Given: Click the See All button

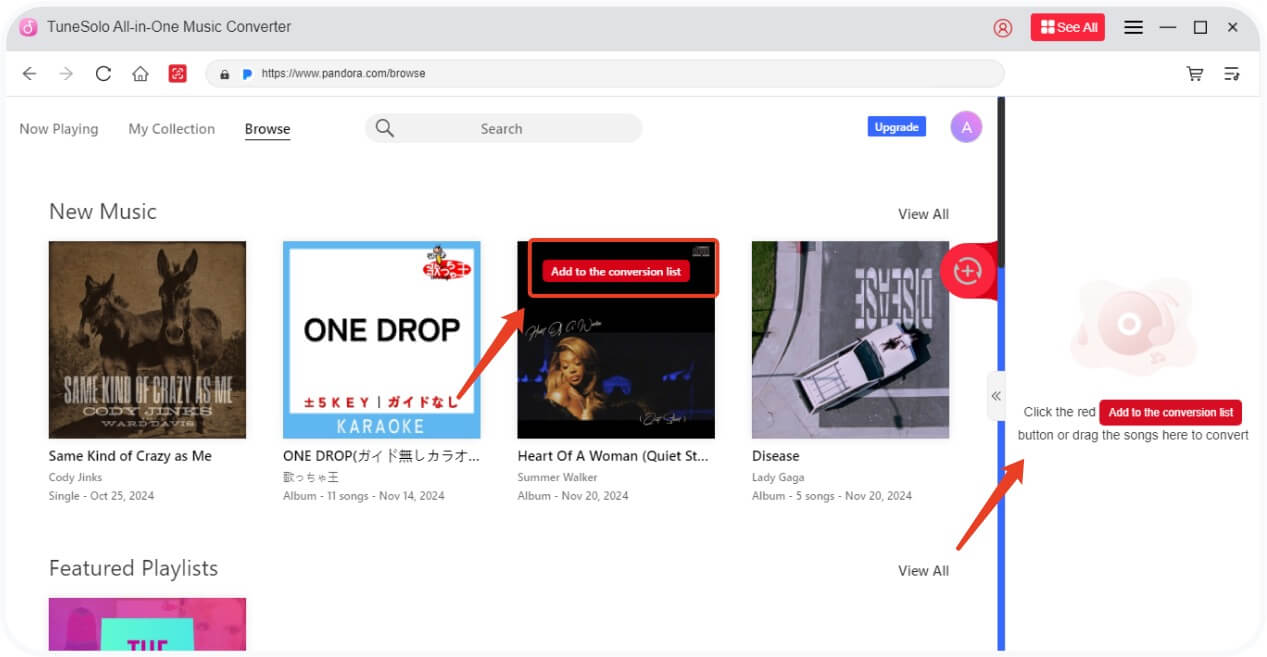Looking at the screenshot, I should click(x=1068, y=27).
